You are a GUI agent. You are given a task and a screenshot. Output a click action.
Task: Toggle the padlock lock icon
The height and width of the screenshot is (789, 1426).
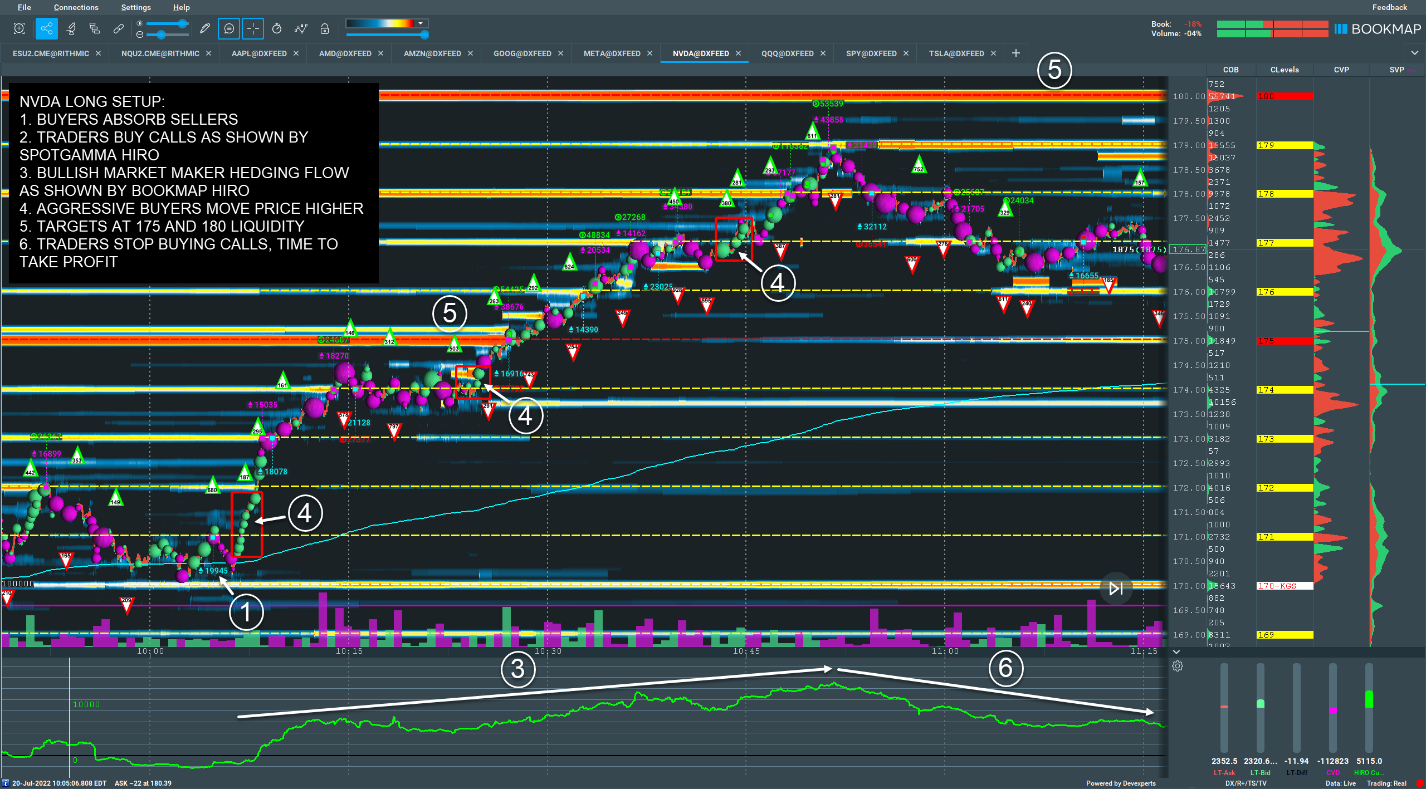click(x=325, y=28)
